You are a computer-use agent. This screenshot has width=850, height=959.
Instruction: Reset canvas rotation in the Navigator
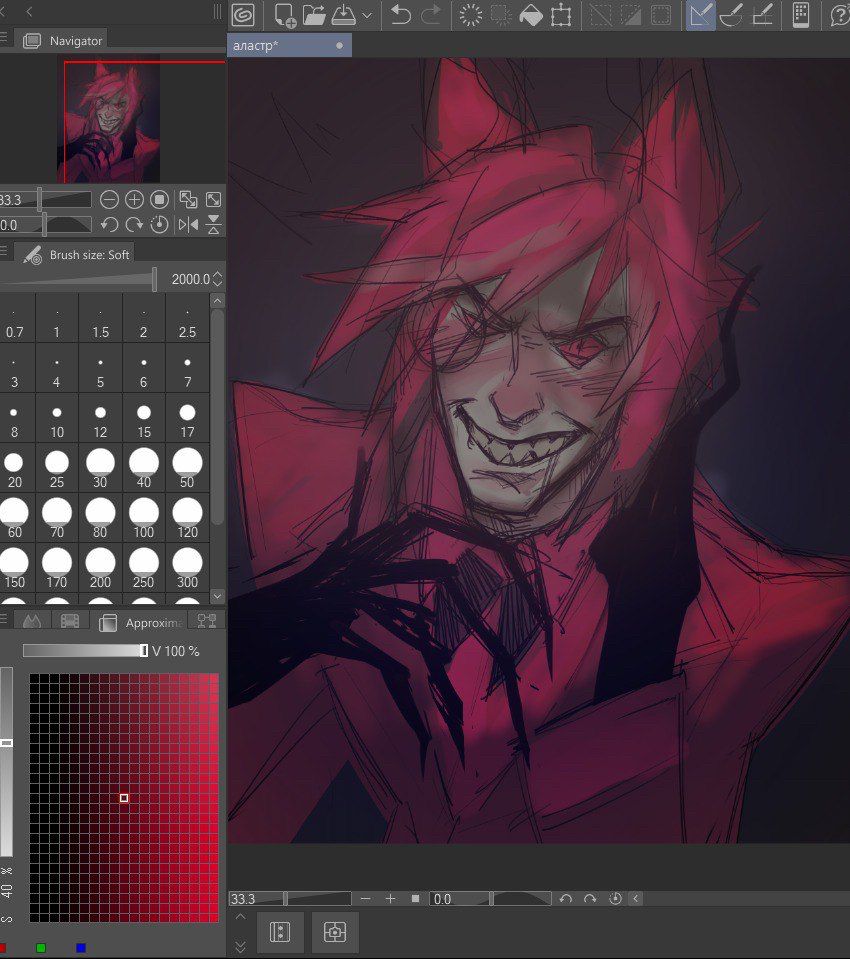point(159,225)
